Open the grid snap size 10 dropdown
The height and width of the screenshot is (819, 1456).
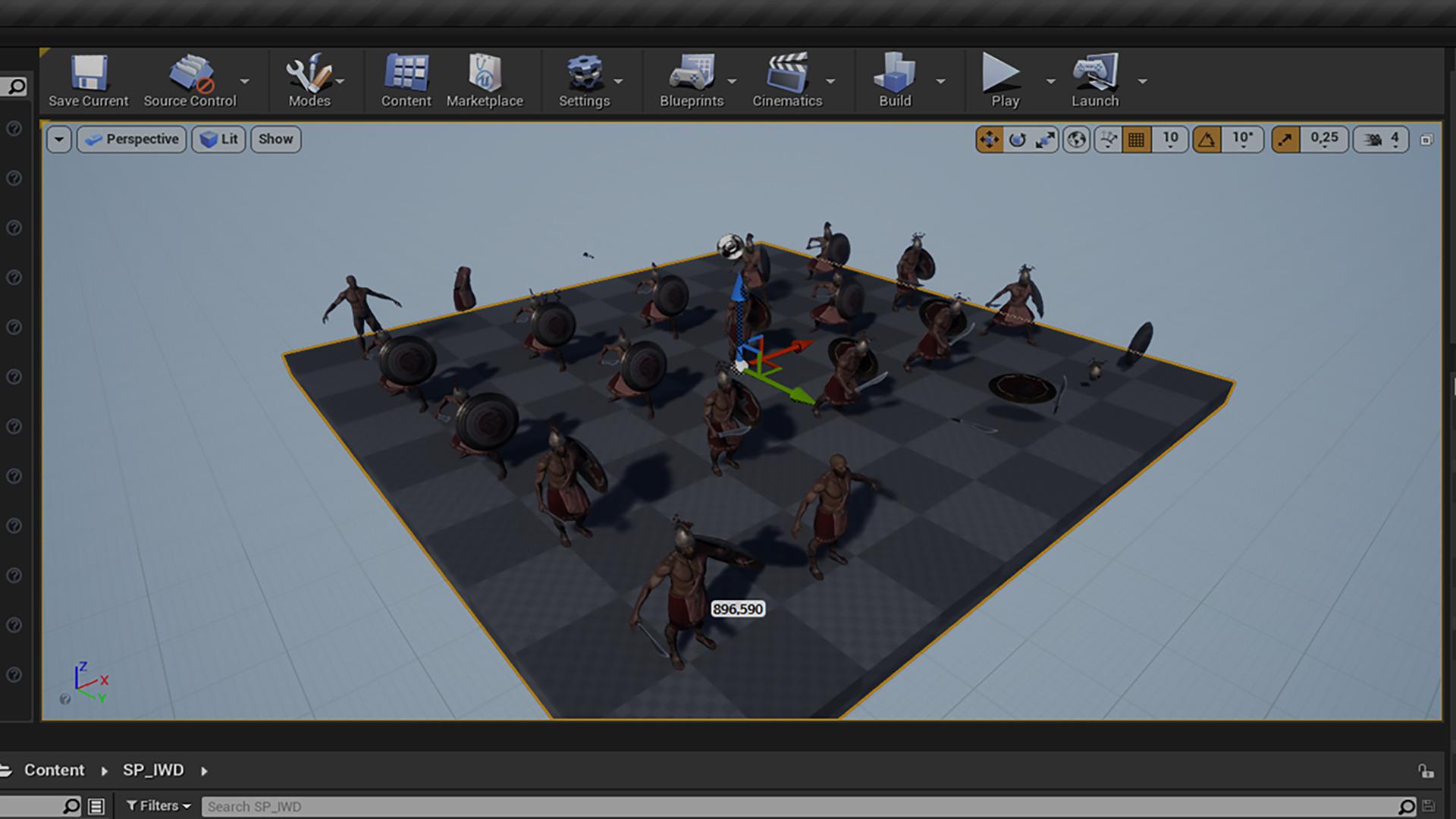(1170, 140)
